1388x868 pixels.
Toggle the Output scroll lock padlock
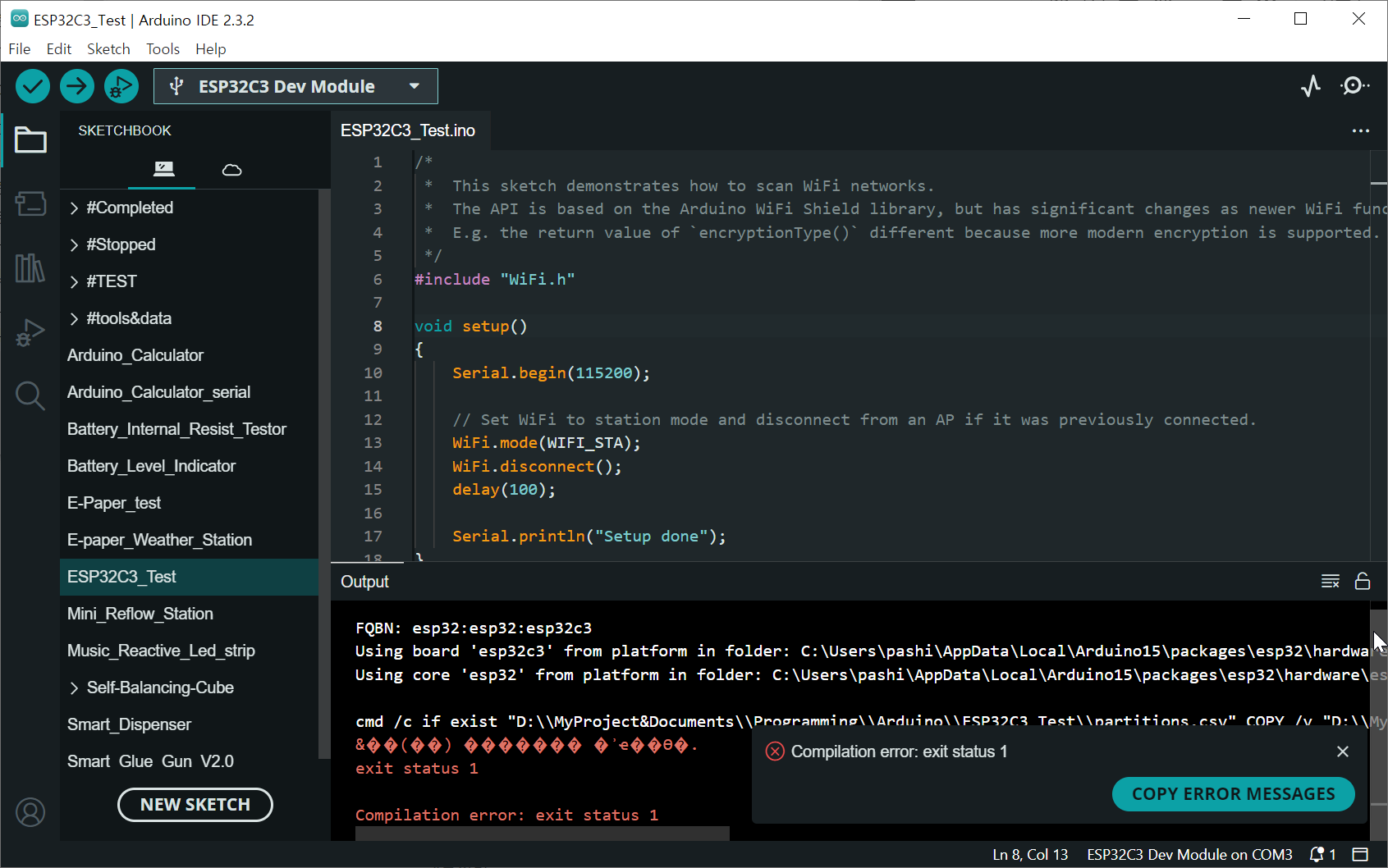point(1363,581)
